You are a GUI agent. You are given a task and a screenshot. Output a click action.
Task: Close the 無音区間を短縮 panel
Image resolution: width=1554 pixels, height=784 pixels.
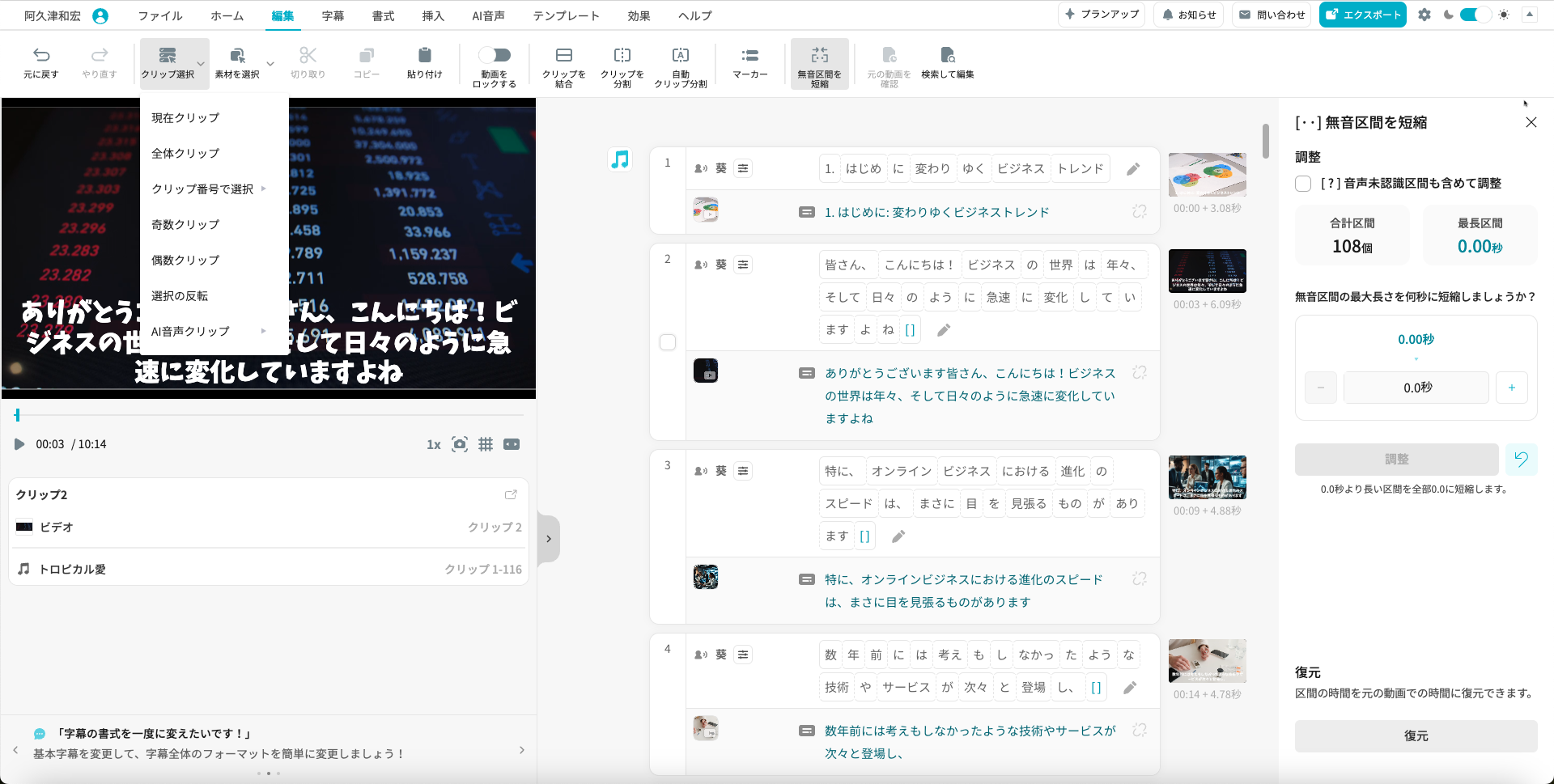click(x=1531, y=122)
